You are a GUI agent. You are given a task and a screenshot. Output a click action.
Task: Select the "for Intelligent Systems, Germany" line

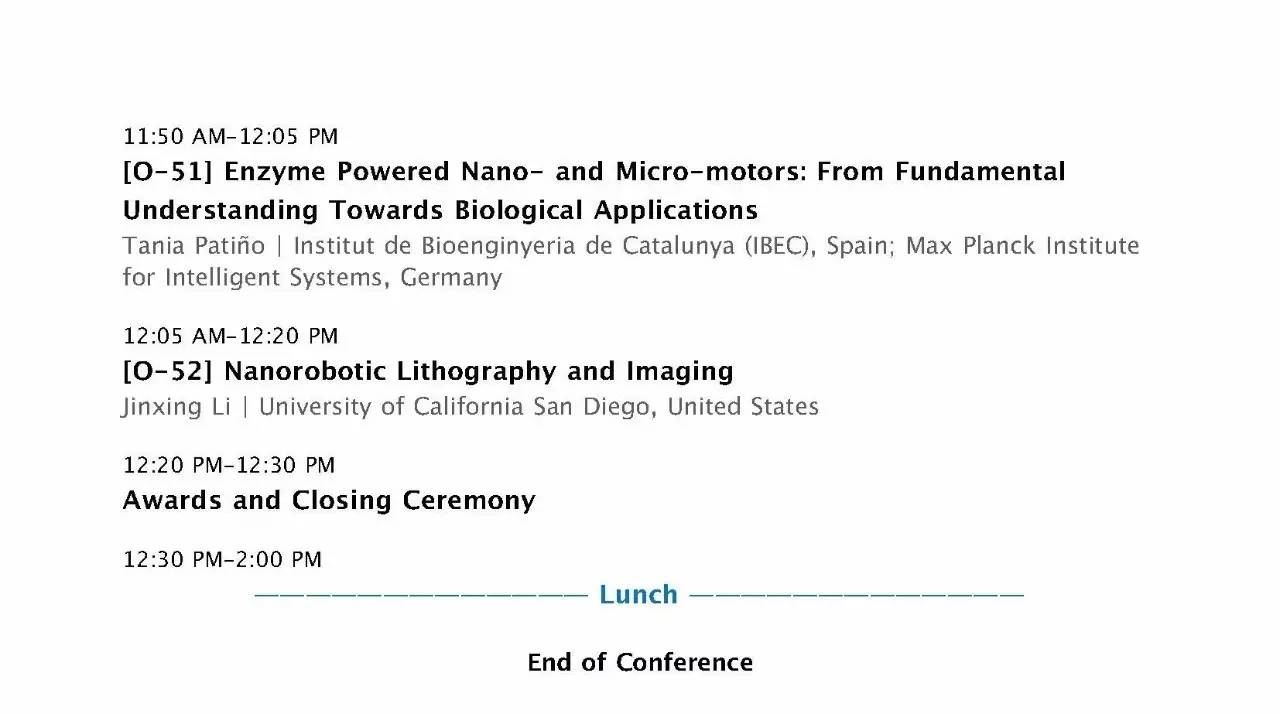click(x=312, y=277)
